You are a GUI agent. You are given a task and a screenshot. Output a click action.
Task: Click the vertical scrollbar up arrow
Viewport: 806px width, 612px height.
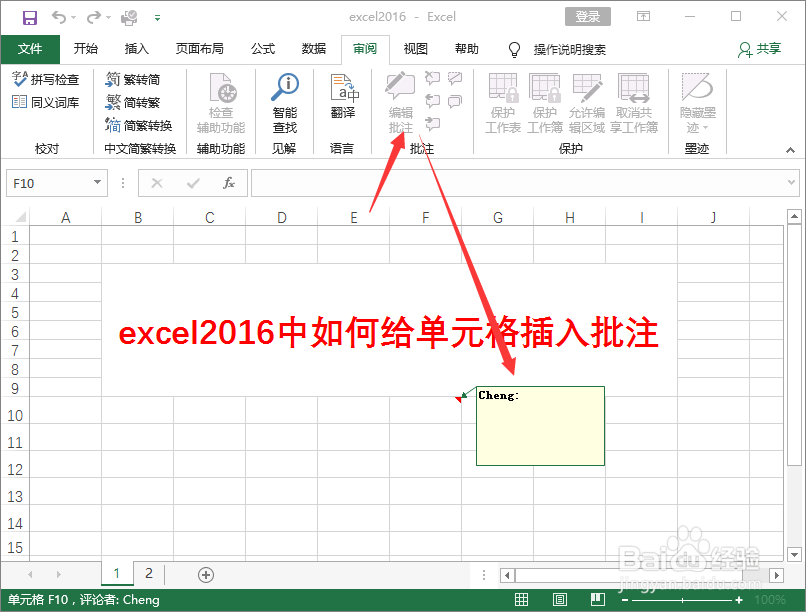coord(794,216)
